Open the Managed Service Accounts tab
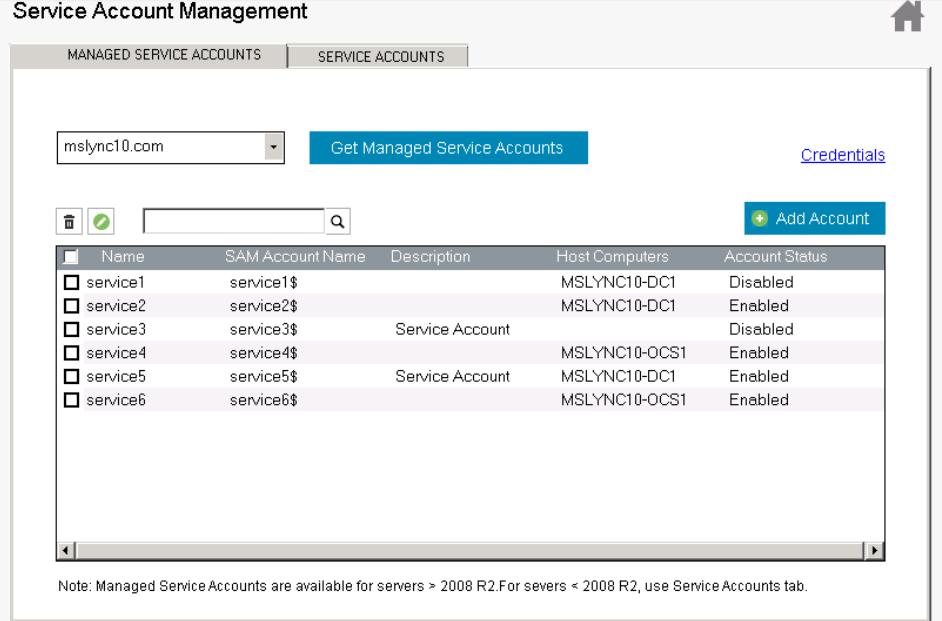The width and height of the screenshot is (942, 621). (x=164, y=55)
